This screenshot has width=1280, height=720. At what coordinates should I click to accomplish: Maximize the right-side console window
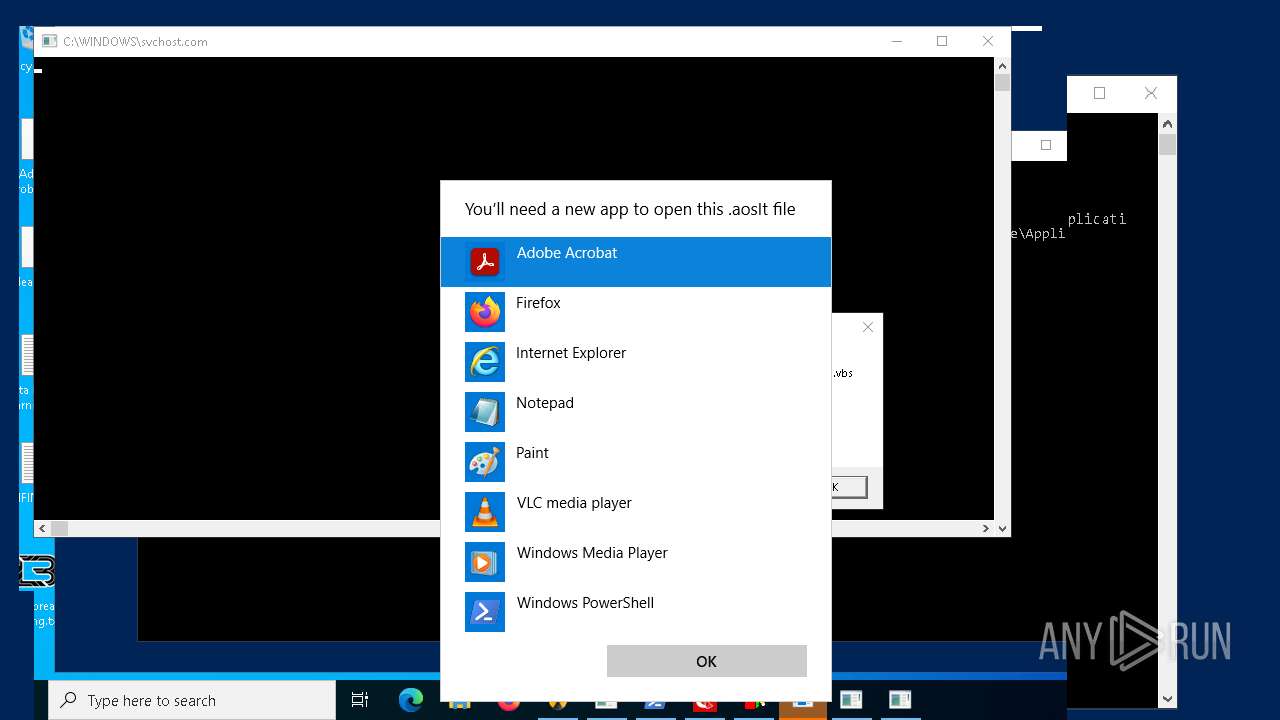[x=1099, y=93]
